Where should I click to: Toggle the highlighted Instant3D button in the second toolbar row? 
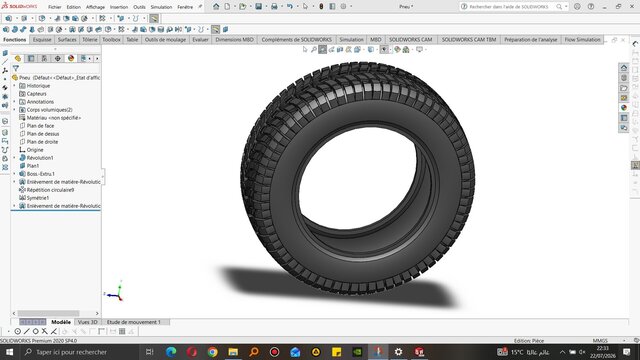[x=216, y=29]
